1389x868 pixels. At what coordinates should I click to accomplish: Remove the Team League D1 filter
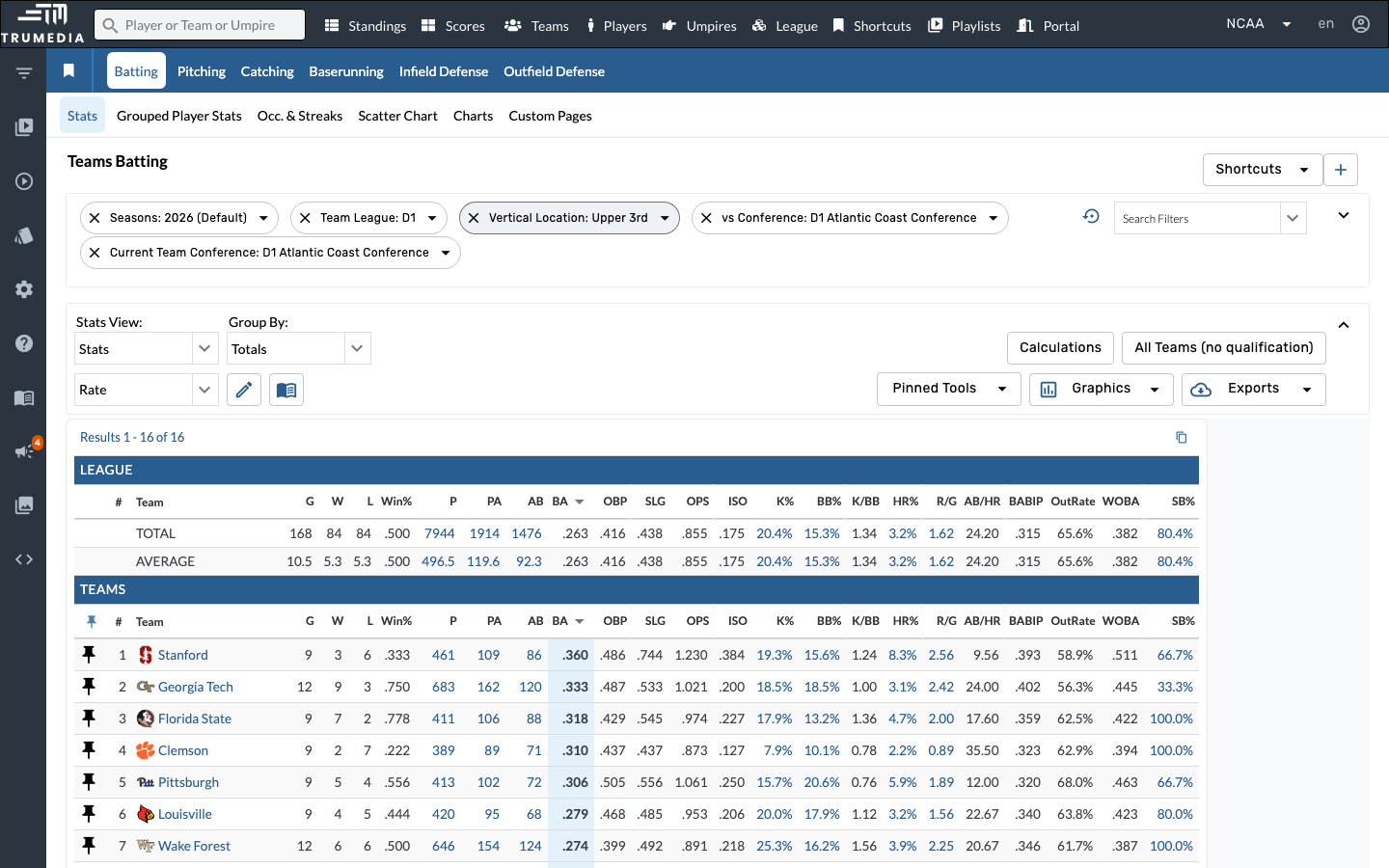tap(305, 218)
